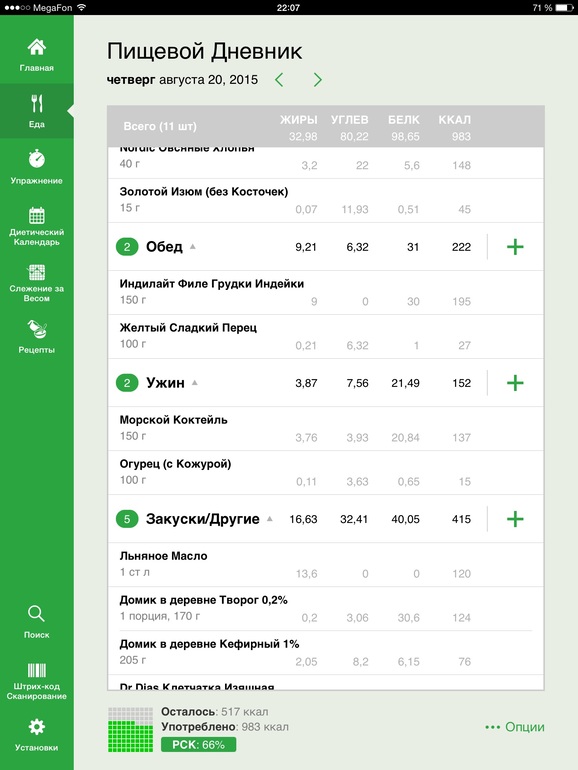The height and width of the screenshot is (770, 578).
Task: Launch Штрих-код Сканирование barcode icon
Action: point(36,670)
